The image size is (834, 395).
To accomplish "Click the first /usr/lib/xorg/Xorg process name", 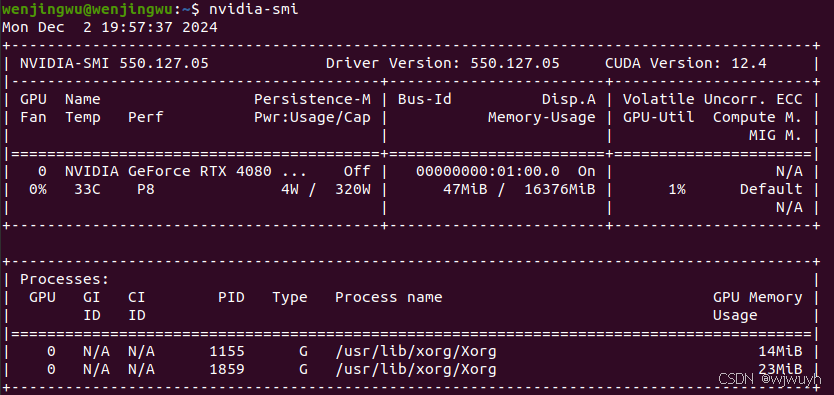I will (415, 351).
